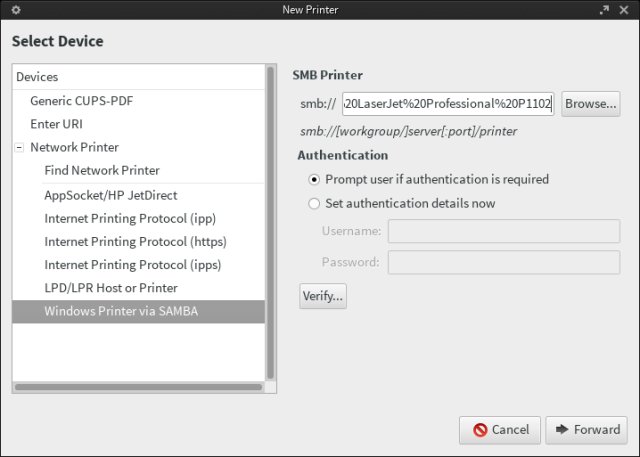Pick AppSocket/HP JetDirect from the list
The width and height of the screenshot is (640, 457).
coord(111,195)
